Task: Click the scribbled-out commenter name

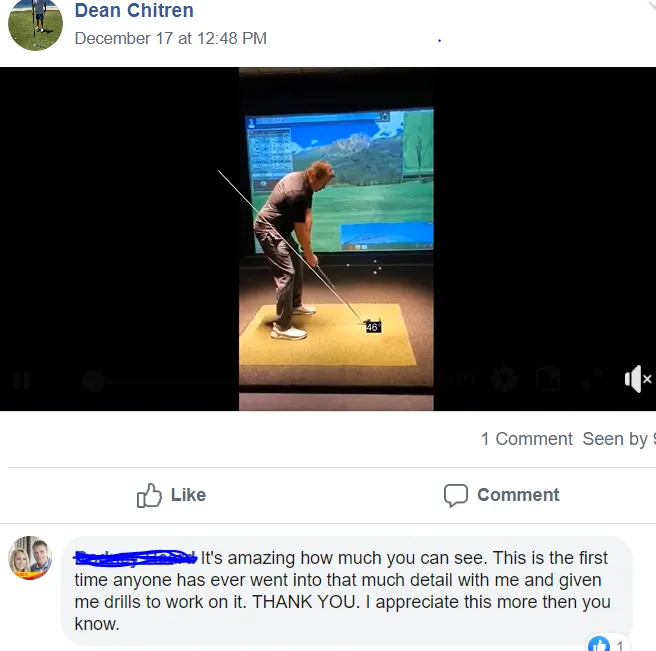Action: 136,558
